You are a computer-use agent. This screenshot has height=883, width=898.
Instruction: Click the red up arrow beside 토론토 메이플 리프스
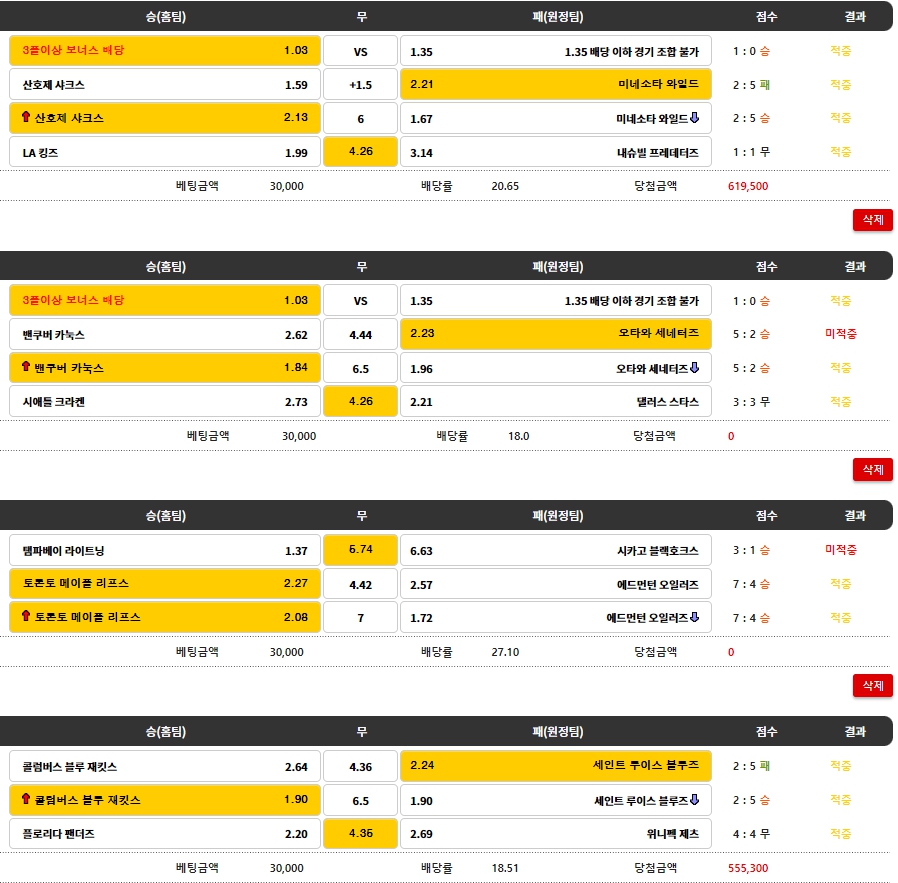tap(26, 616)
